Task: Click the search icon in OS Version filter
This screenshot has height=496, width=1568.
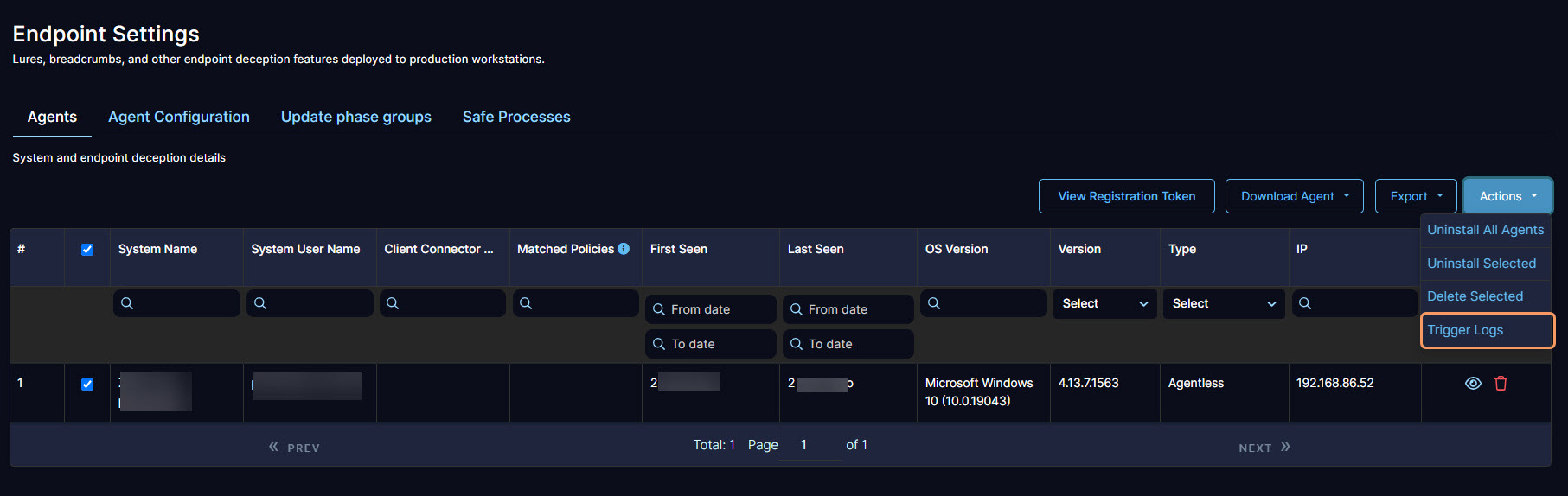Action: coord(934,303)
